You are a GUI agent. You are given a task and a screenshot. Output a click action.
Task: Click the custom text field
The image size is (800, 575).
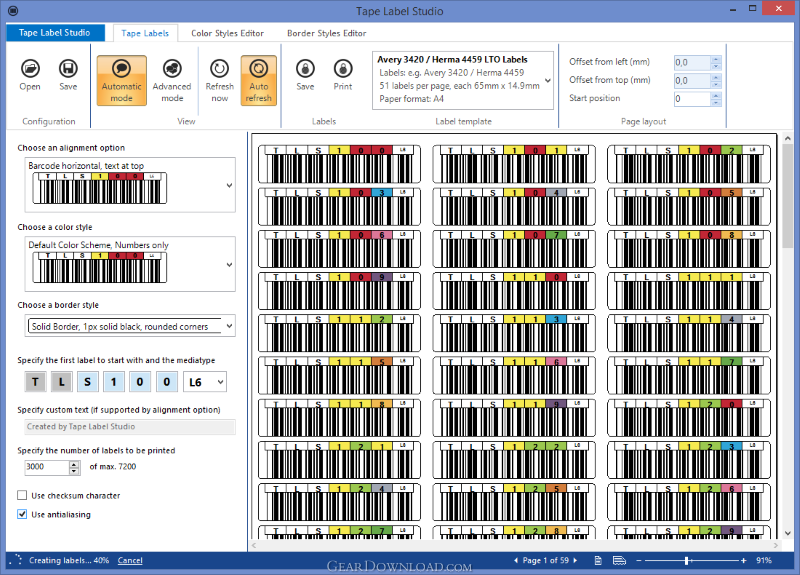(x=130, y=427)
